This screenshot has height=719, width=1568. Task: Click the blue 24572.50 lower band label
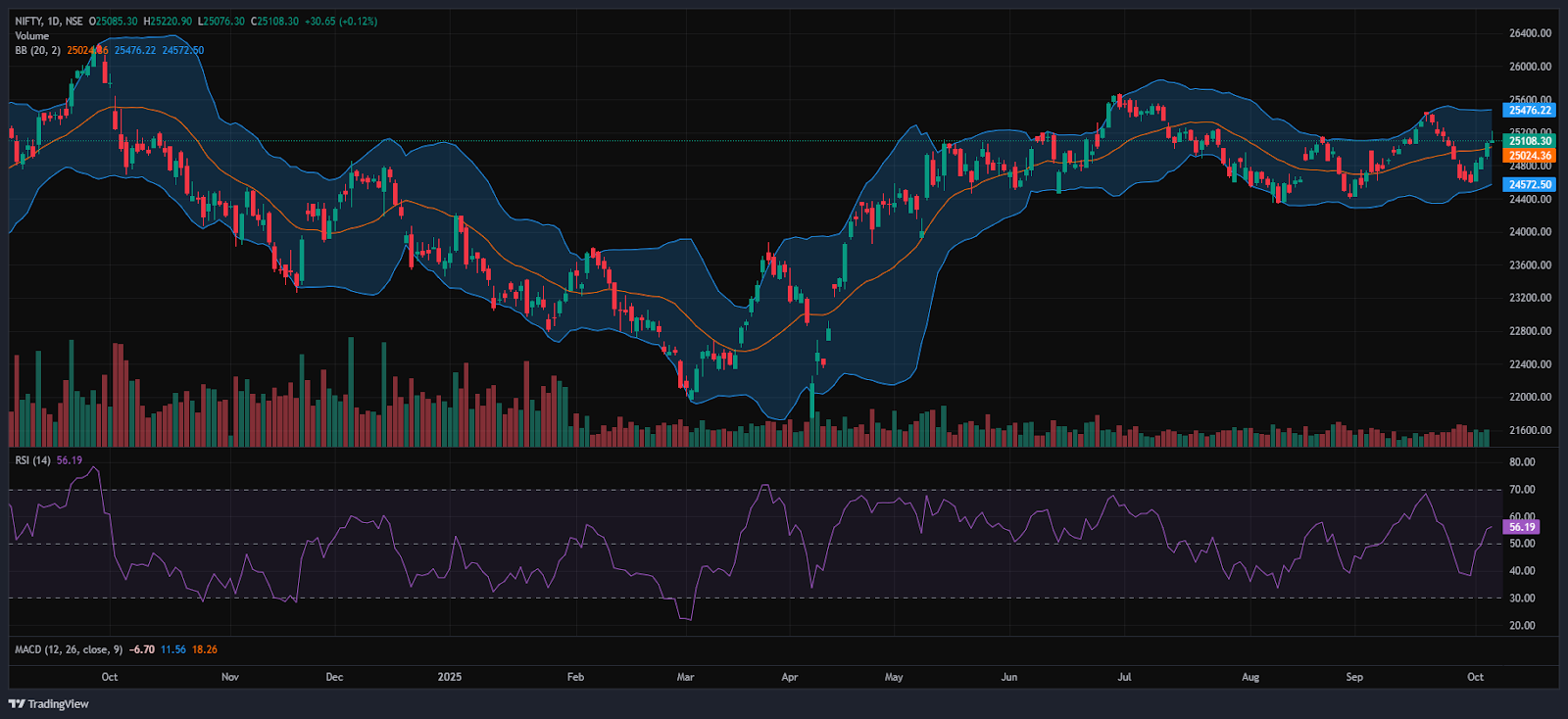pyautogui.click(x=1529, y=184)
